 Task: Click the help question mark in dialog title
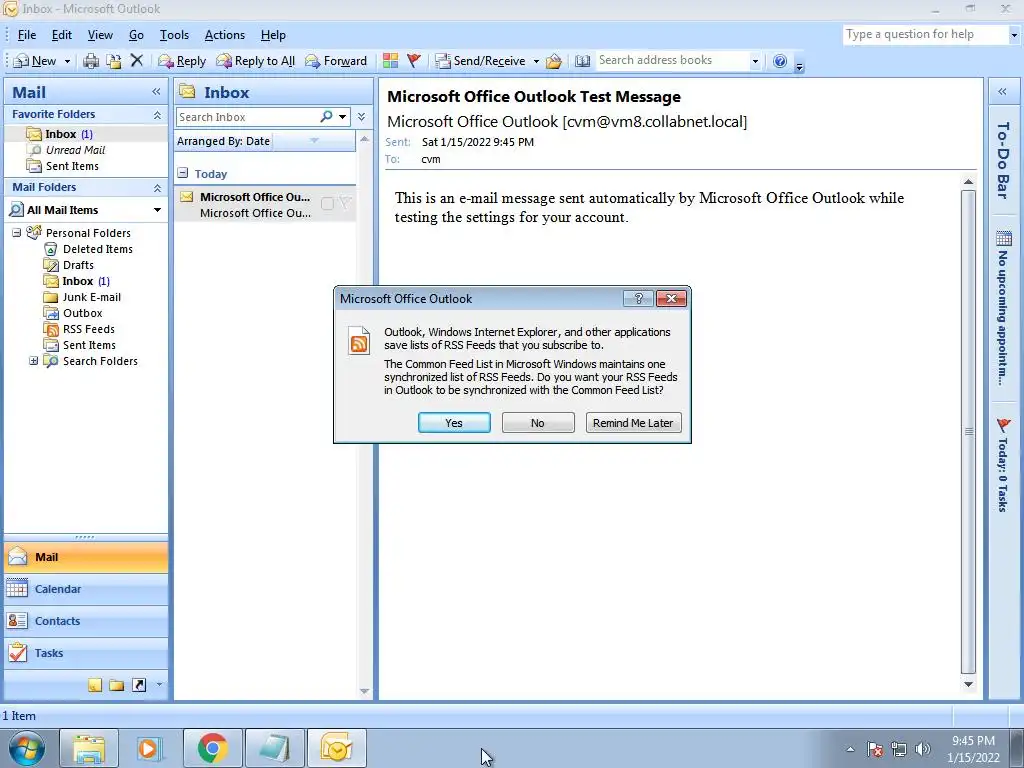point(639,298)
